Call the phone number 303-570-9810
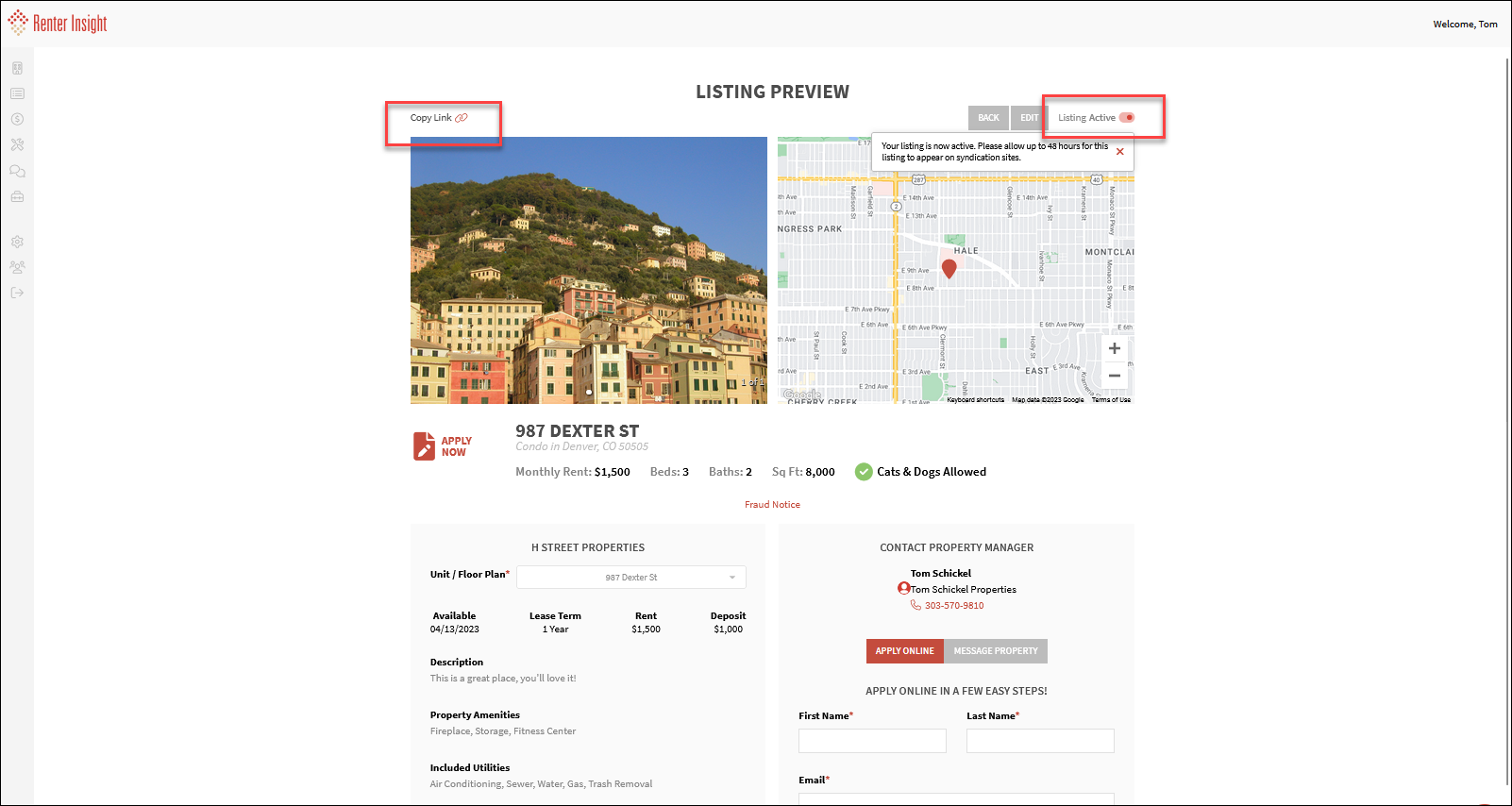This screenshot has height=806, width=1512. pos(954,606)
